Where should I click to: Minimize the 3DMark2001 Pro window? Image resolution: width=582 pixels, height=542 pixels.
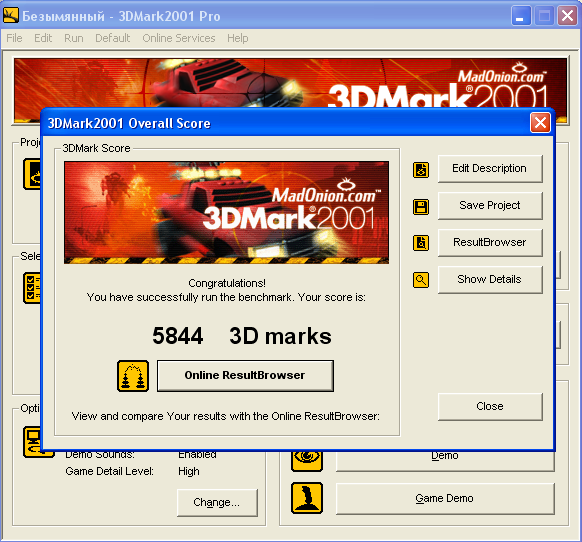[x=521, y=16]
